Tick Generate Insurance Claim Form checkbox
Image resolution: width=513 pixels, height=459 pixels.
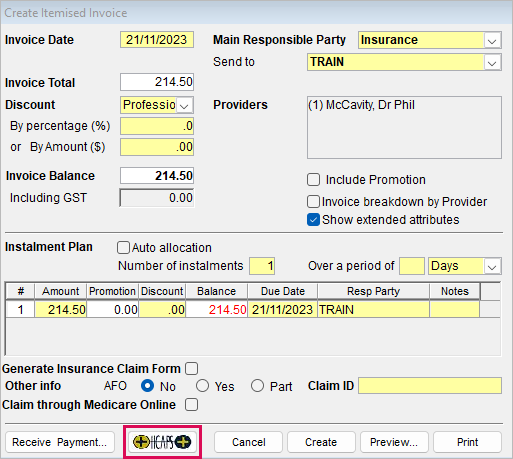pyautogui.click(x=192, y=369)
